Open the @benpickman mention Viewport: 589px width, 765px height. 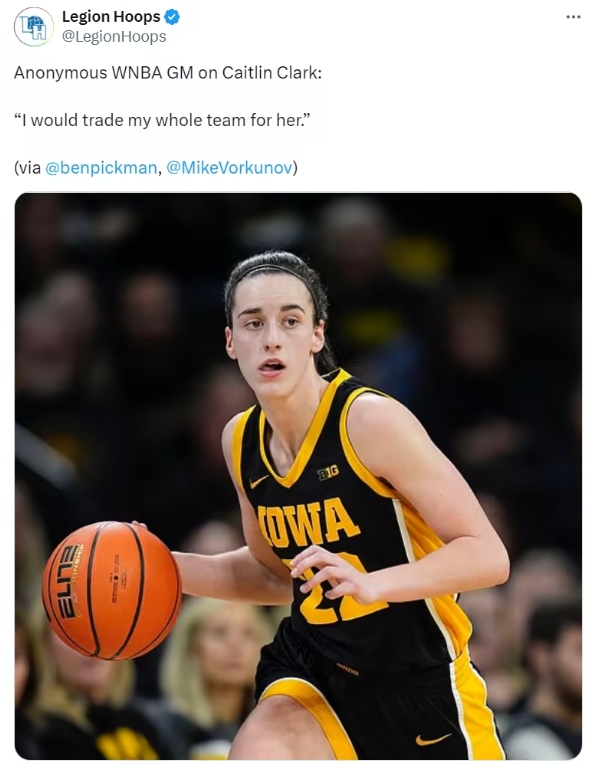click(x=101, y=168)
